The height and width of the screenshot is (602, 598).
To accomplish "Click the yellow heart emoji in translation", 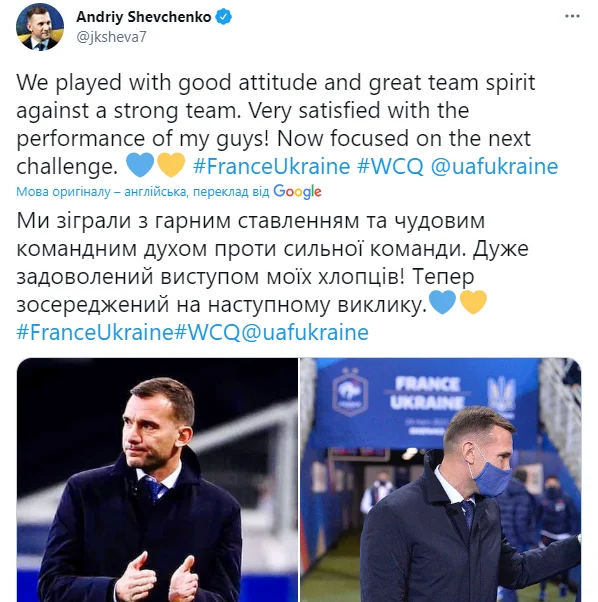I will 473,302.
